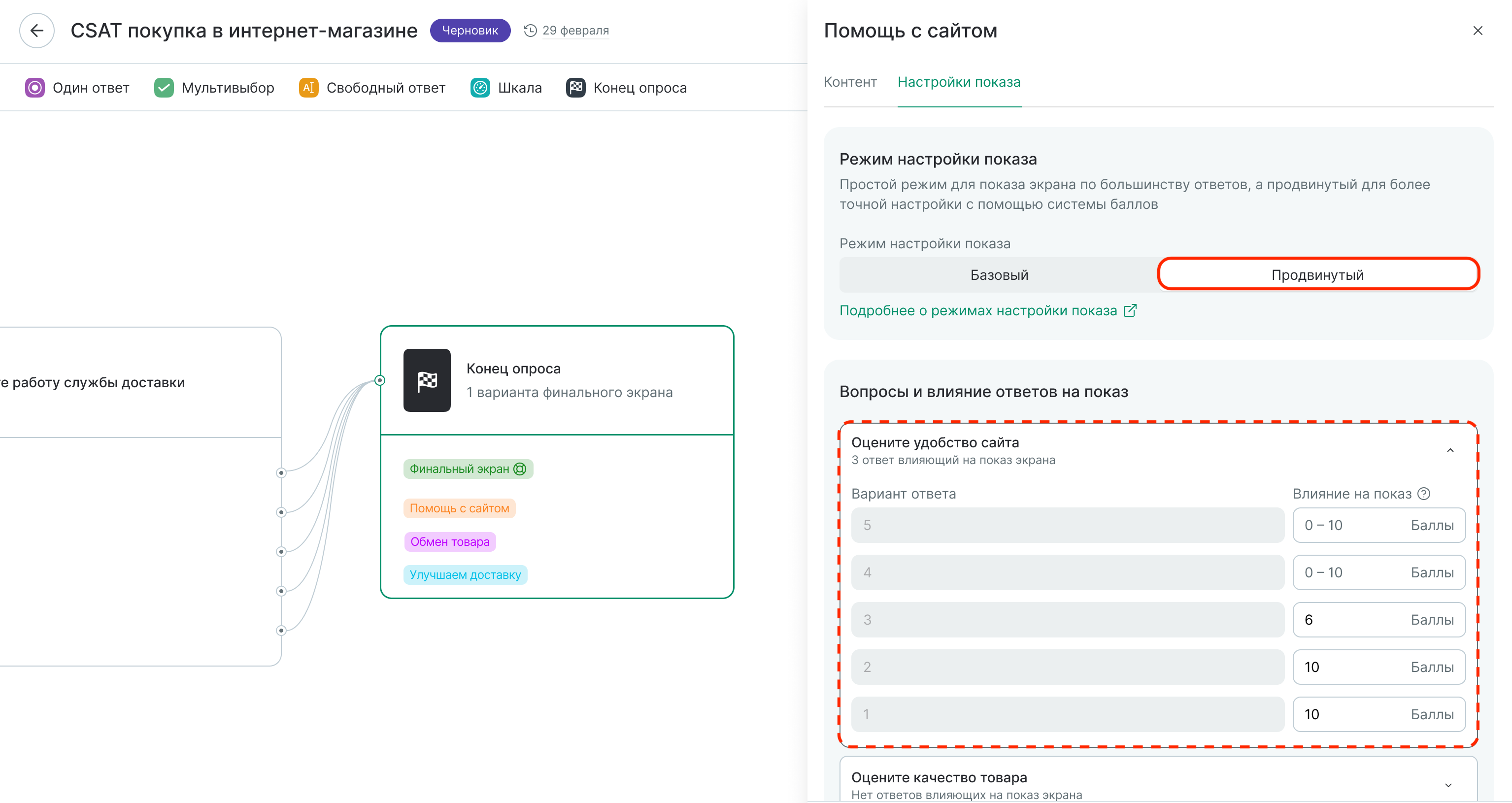Close the 'Помощь с сайтом' panel

1478,31
